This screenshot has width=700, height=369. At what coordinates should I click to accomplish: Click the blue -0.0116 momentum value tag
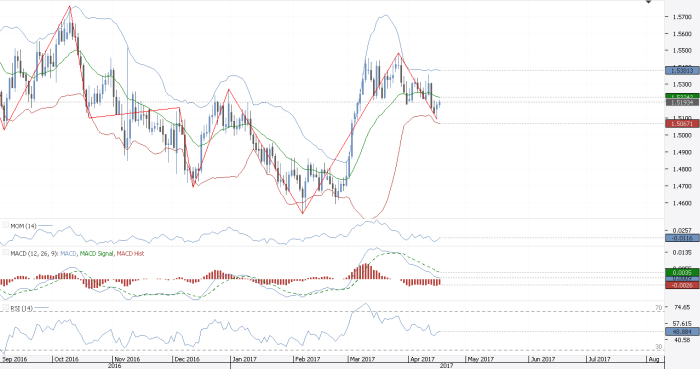(x=682, y=238)
